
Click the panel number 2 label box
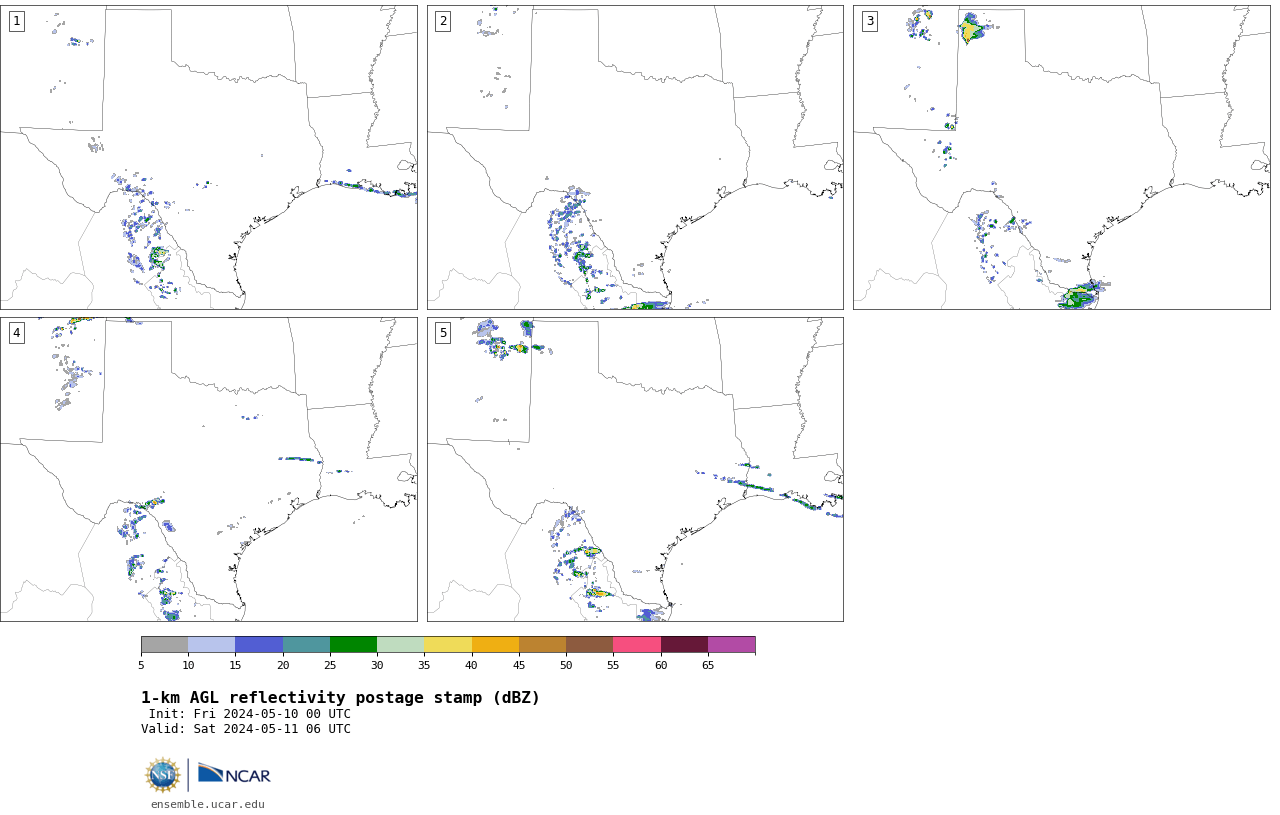(x=443, y=21)
